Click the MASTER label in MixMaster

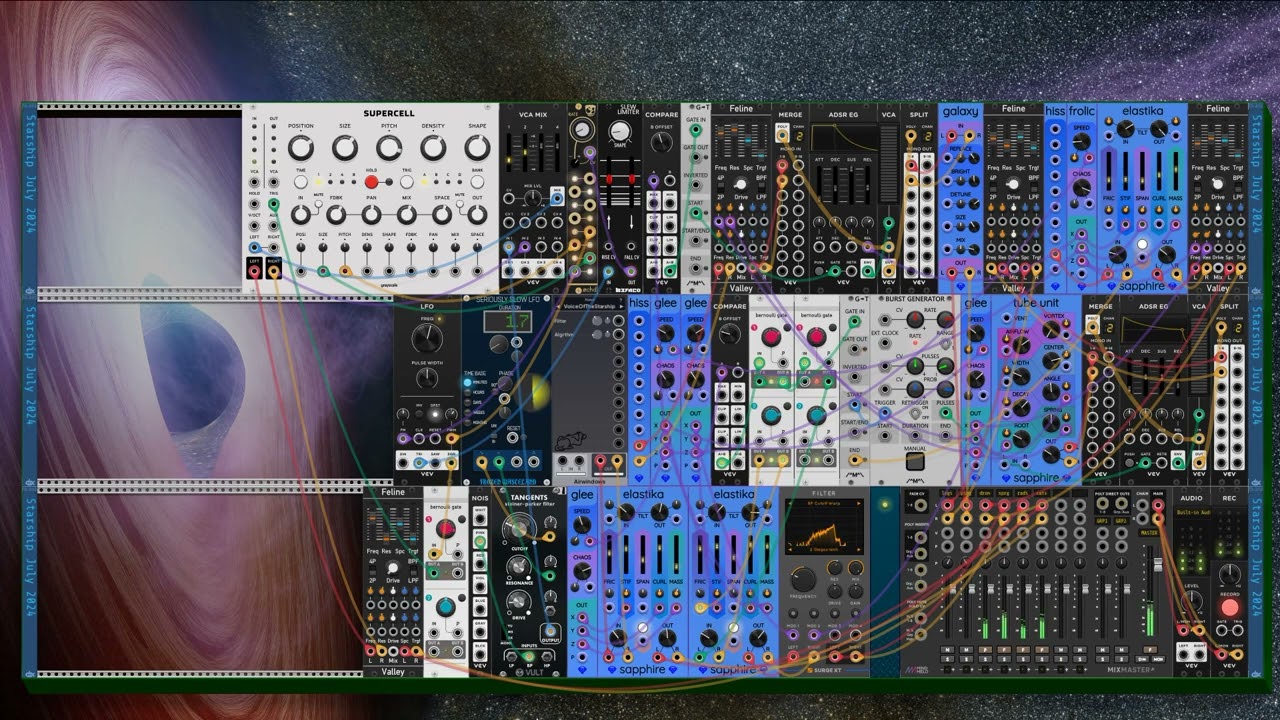[x=1149, y=533]
